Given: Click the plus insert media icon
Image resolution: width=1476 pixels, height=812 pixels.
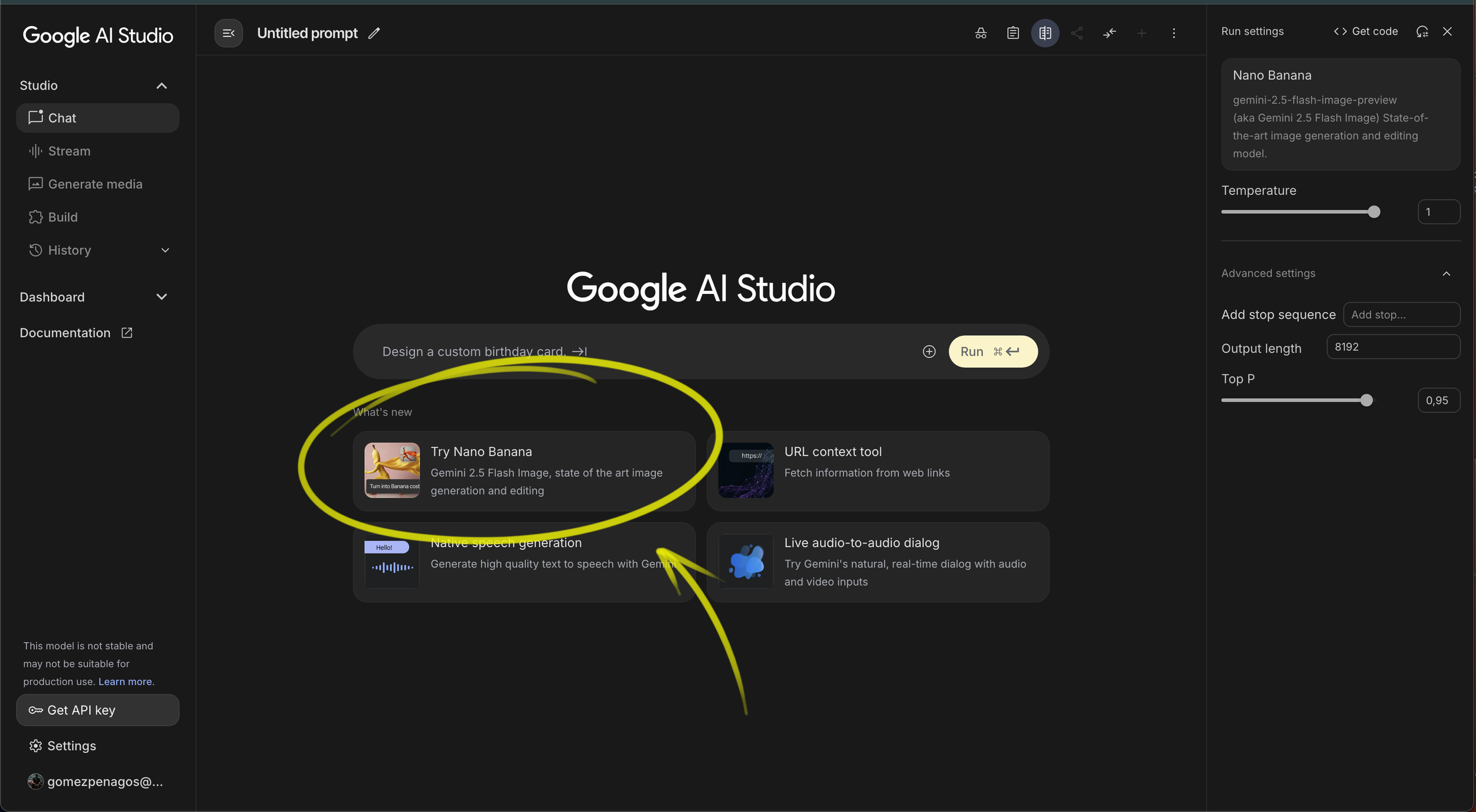Looking at the screenshot, I should pyautogui.click(x=929, y=352).
